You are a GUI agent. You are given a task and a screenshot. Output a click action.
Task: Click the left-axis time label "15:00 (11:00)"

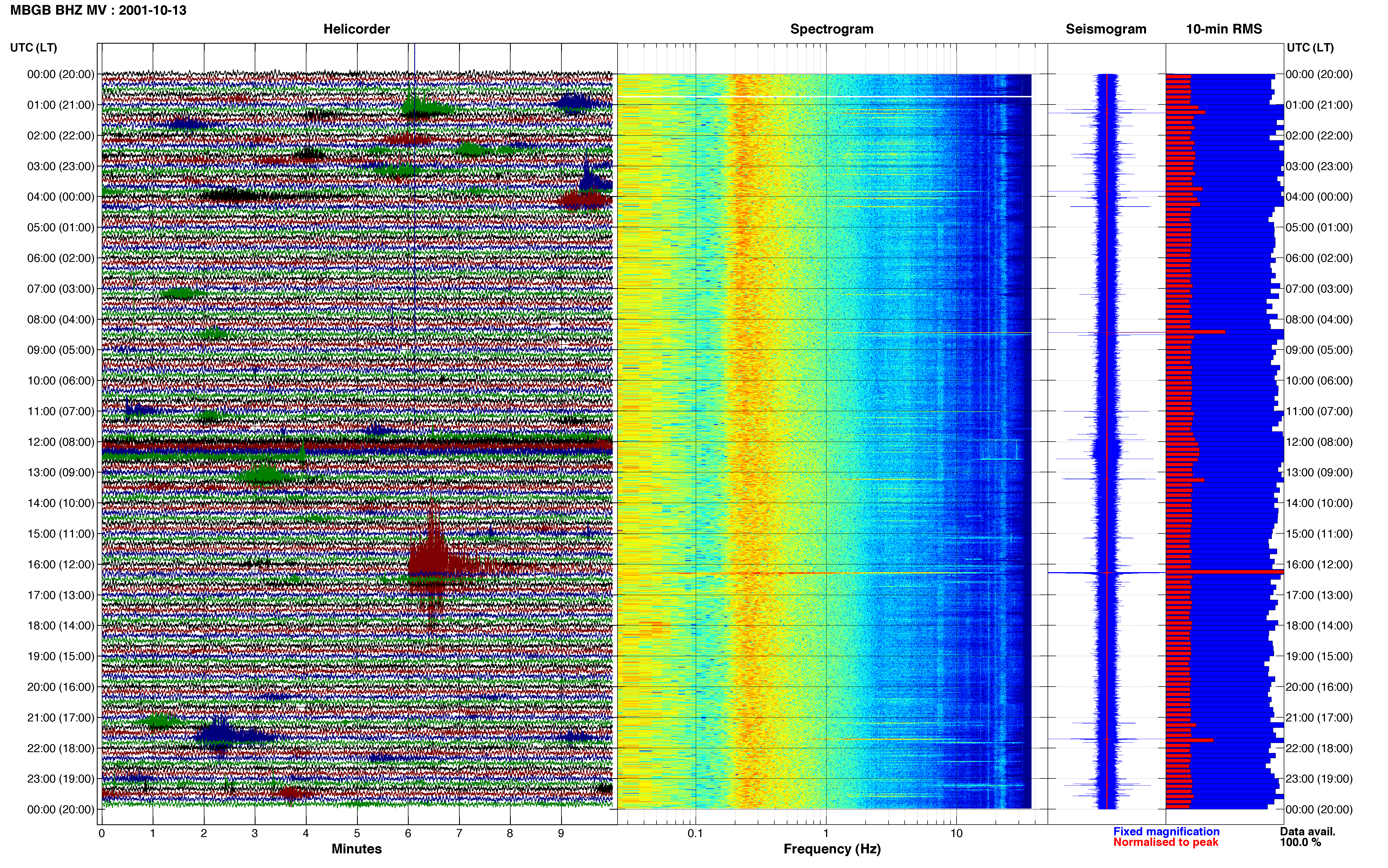61,534
